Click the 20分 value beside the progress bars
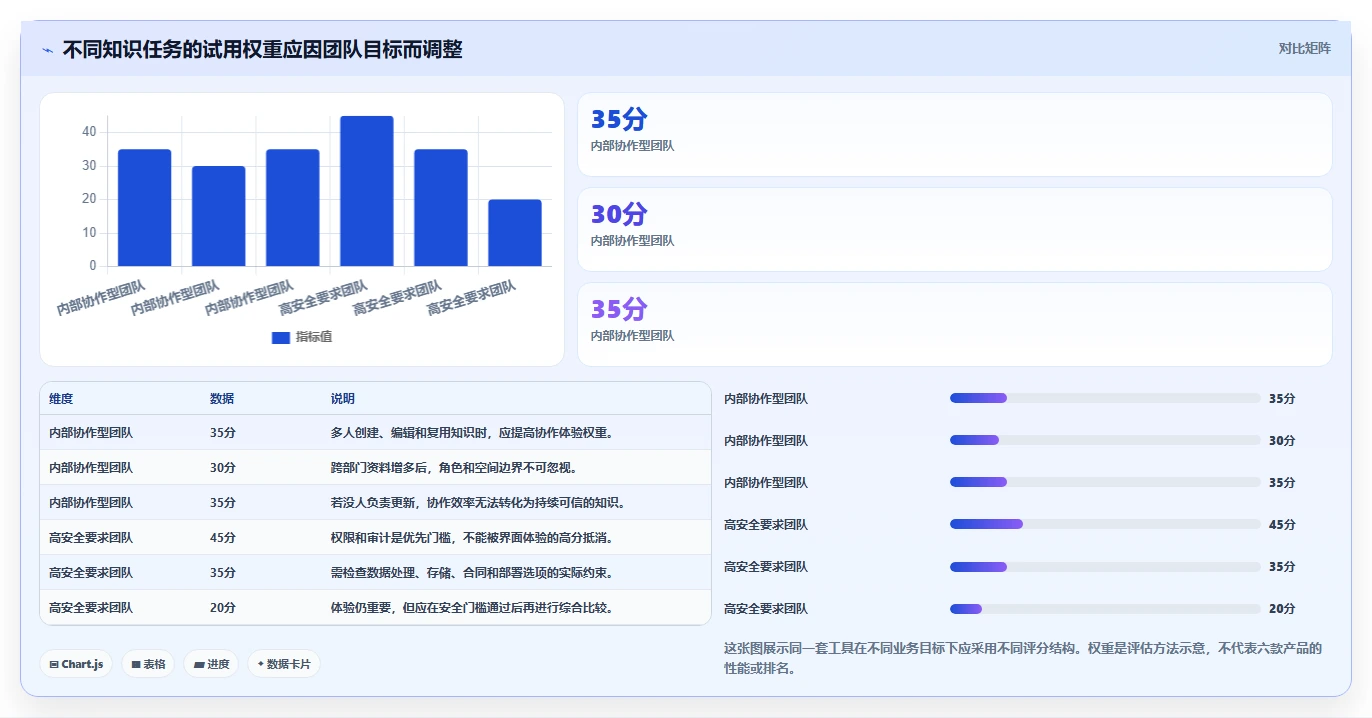The height and width of the screenshot is (718, 1372). [1282, 608]
